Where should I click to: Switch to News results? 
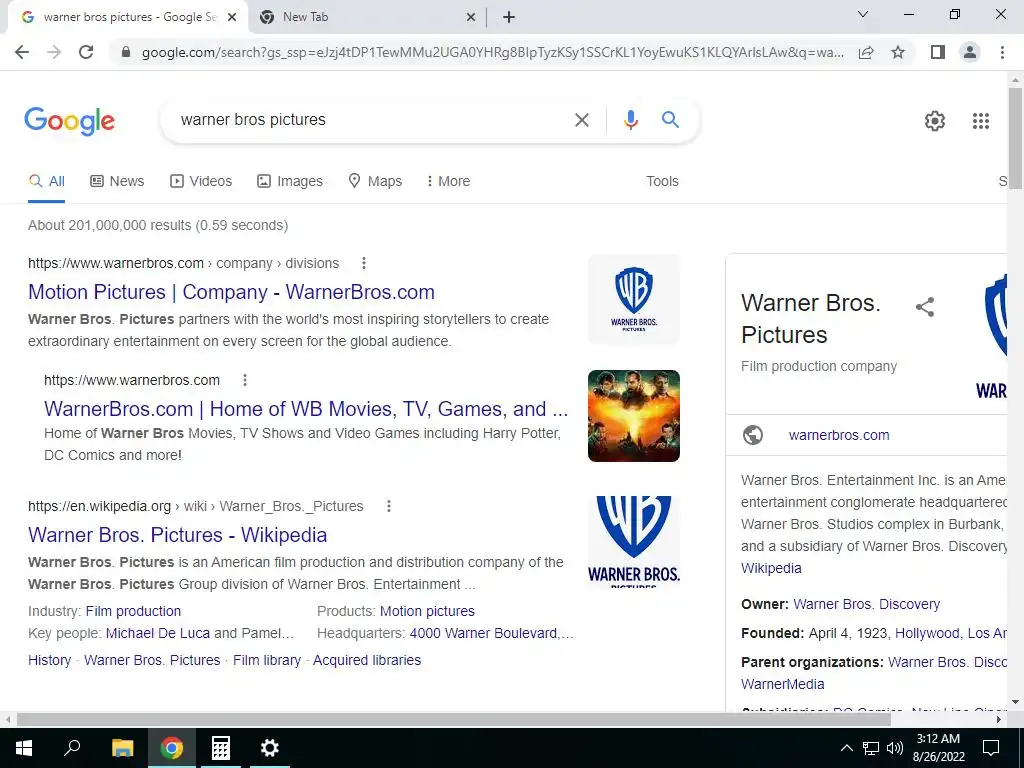coord(117,181)
